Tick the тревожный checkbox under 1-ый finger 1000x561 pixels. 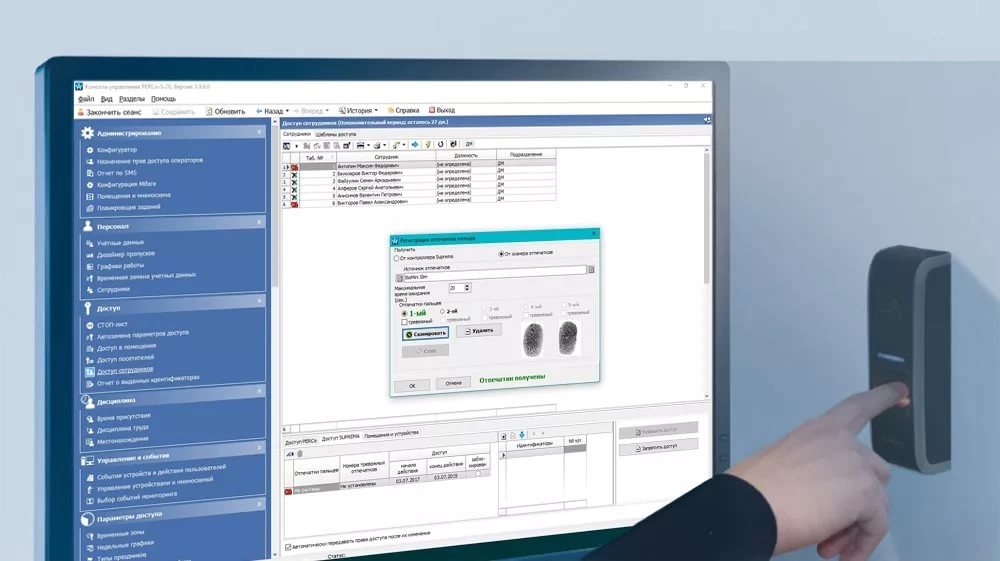(404, 322)
